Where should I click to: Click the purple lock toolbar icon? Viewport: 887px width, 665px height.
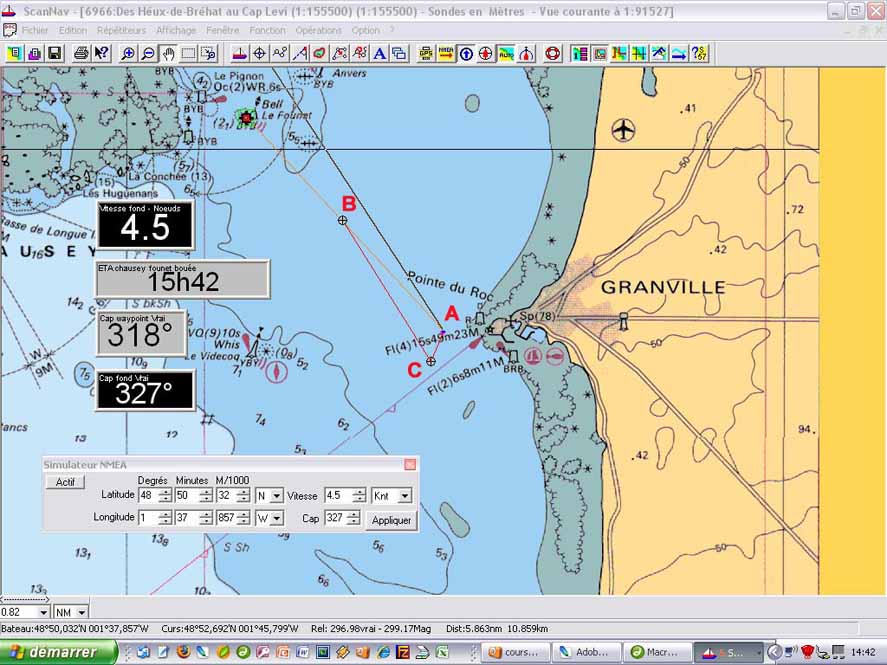[35, 54]
